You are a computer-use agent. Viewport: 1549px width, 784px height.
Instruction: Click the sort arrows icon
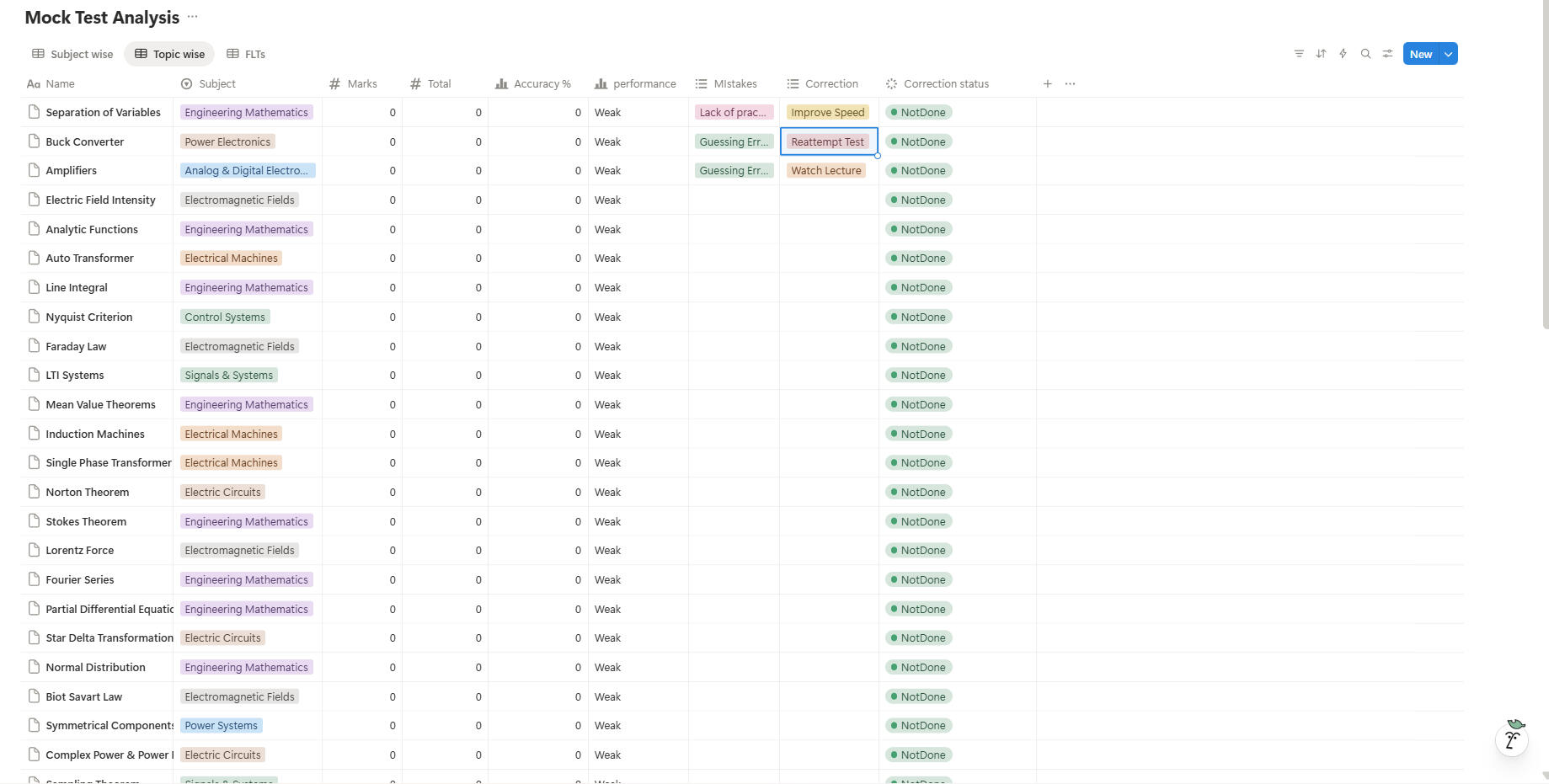click(x=1321, y=54)
